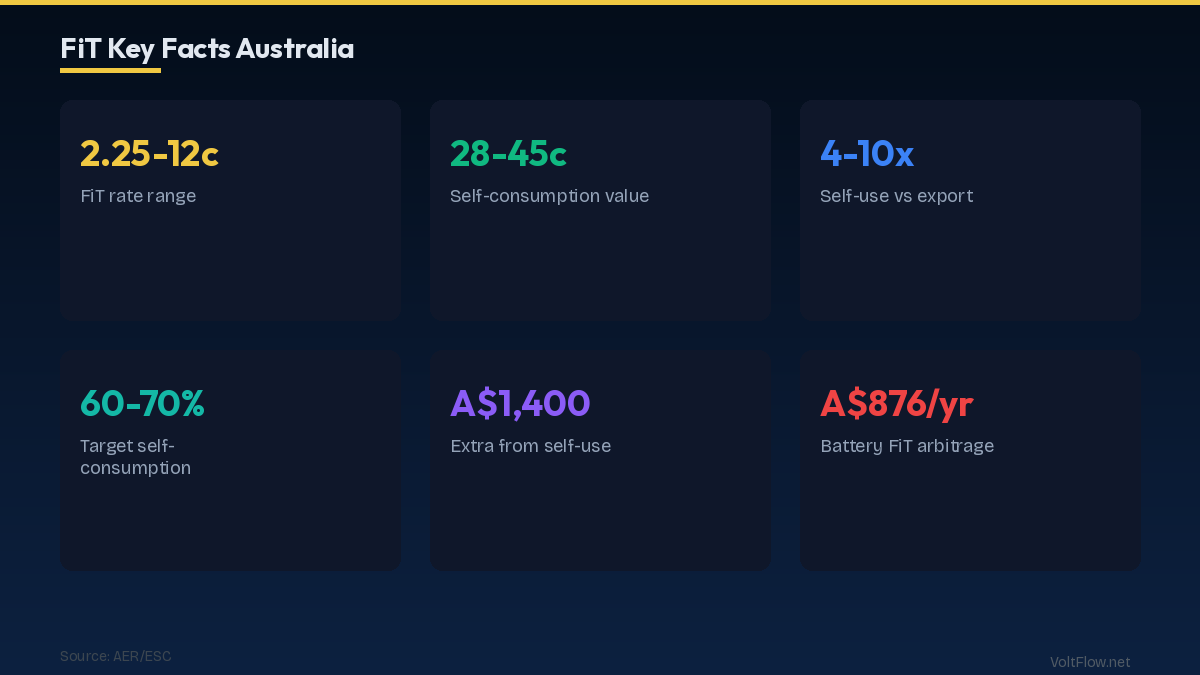Screen dimensions: 1200x675
Task: Click the "Target self-consumption" label
Action: point(135,457)
